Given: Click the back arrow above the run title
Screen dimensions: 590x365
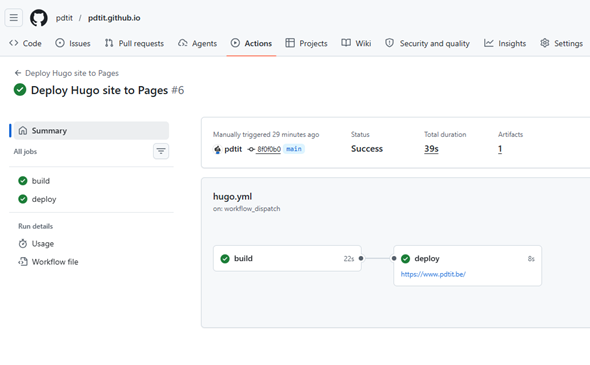Looking at the screenshot, I should pos(18,73).
